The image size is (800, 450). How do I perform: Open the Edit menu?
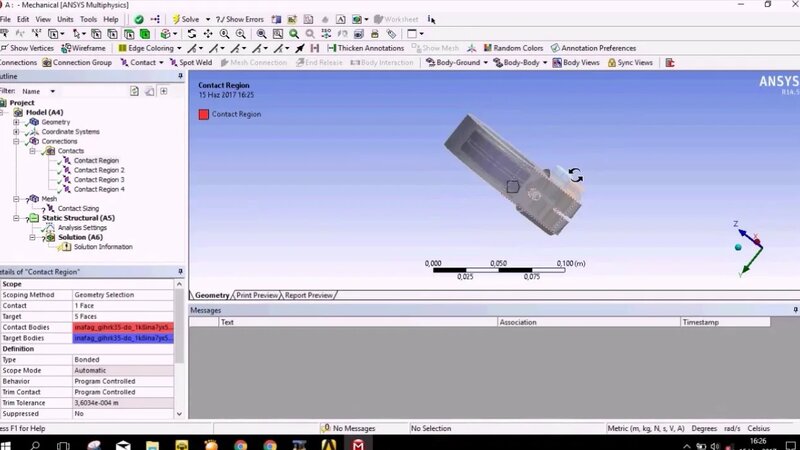click(23, 19)
